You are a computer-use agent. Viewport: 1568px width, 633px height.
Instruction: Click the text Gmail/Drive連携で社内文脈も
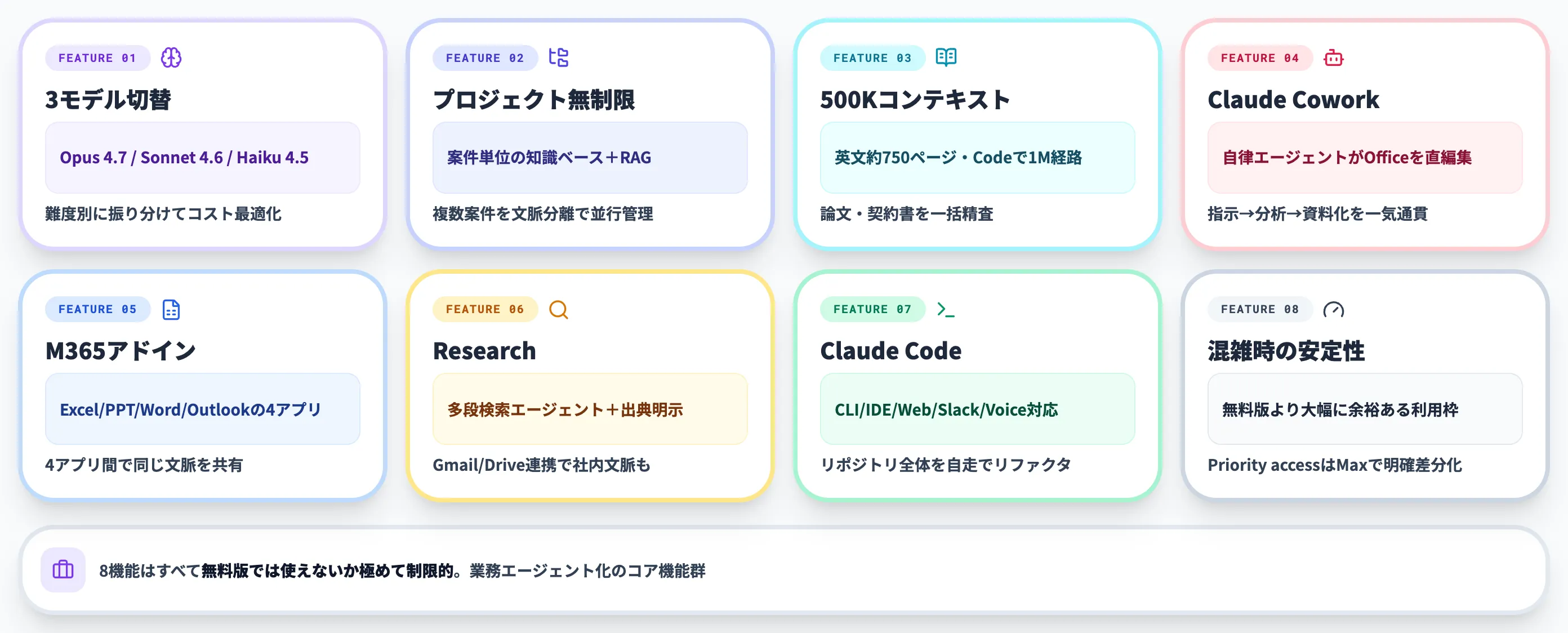click(542, 465)
